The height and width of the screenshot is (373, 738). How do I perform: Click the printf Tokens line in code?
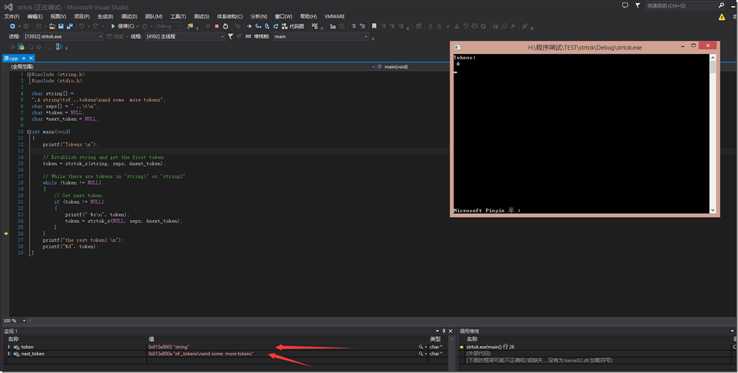click(x=69, y=145)
